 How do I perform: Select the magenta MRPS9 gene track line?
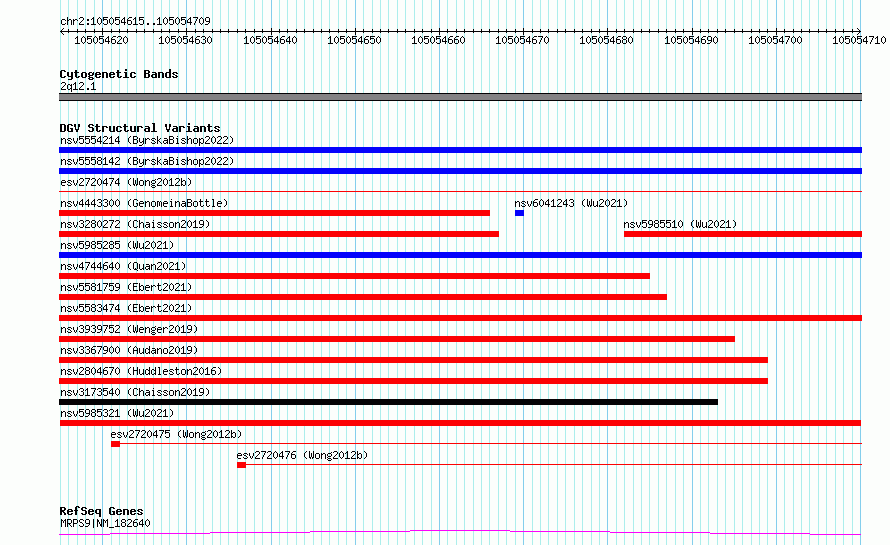pos(460,533)
